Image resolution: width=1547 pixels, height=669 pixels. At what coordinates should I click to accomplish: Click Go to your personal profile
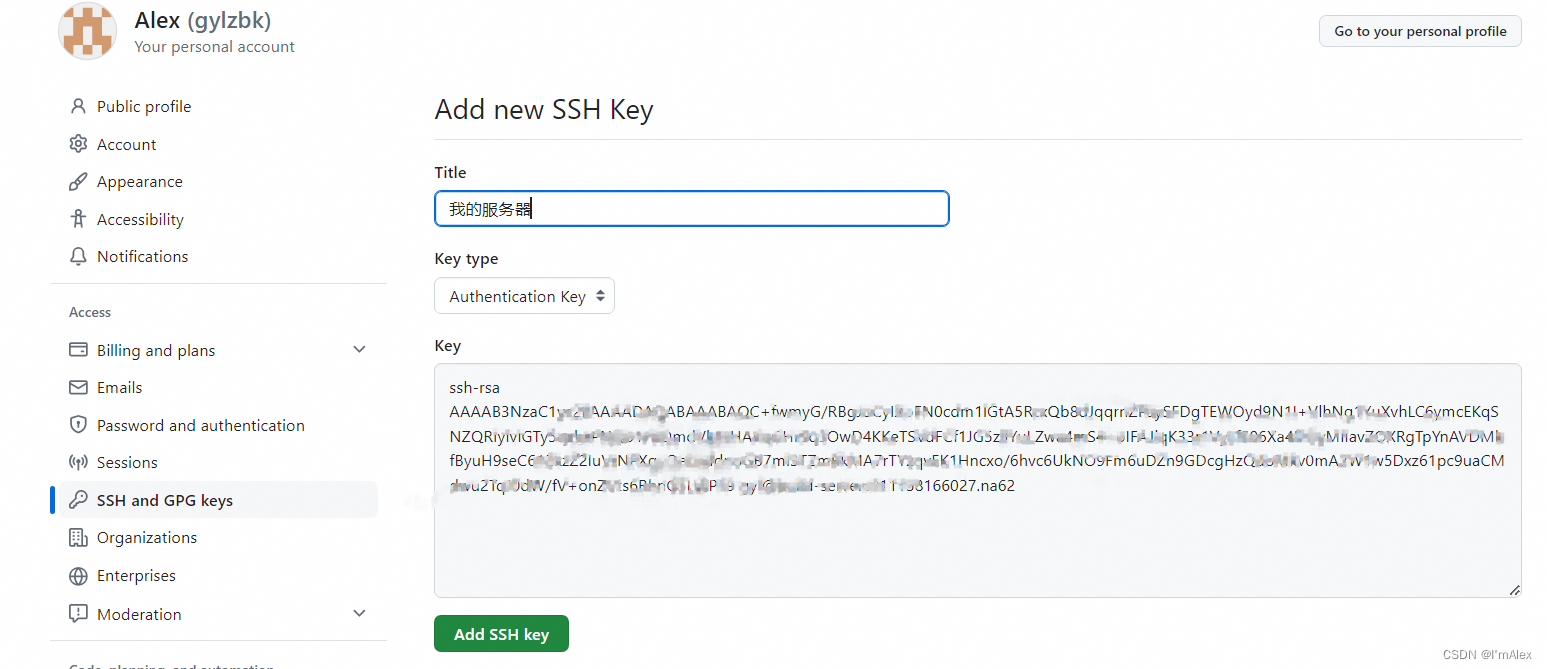click(1420, 31)
